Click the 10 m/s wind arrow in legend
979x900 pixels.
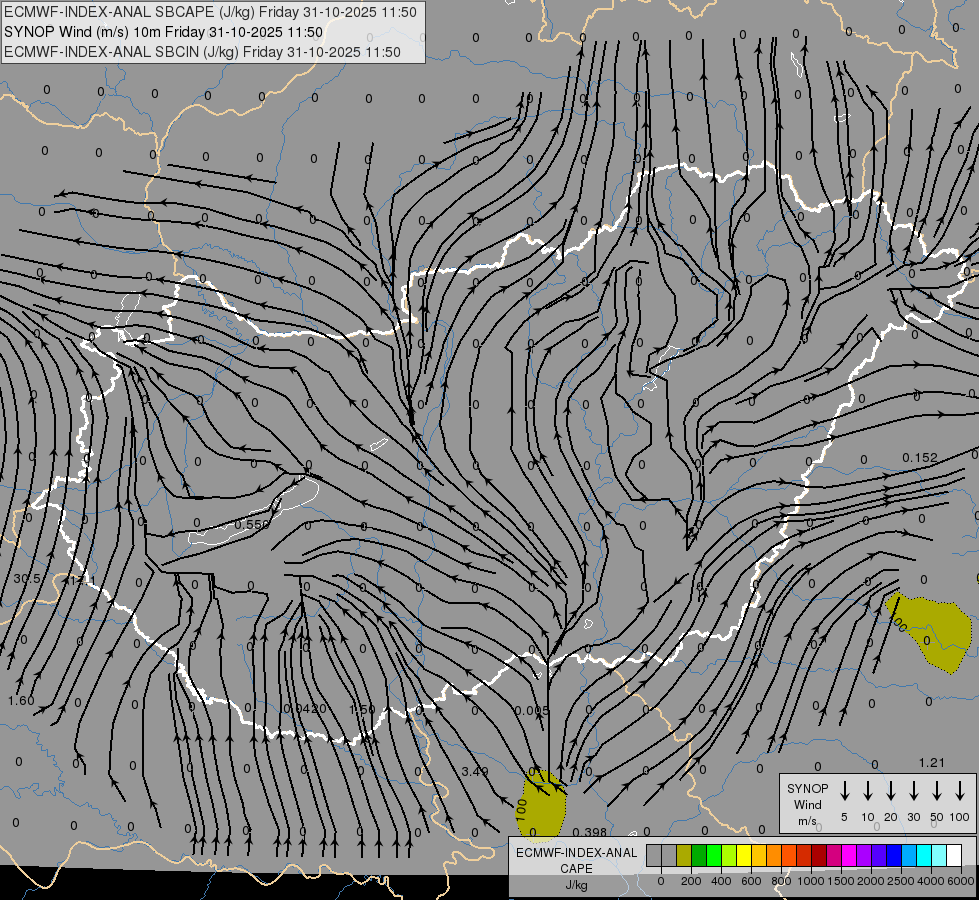[868, 790]
